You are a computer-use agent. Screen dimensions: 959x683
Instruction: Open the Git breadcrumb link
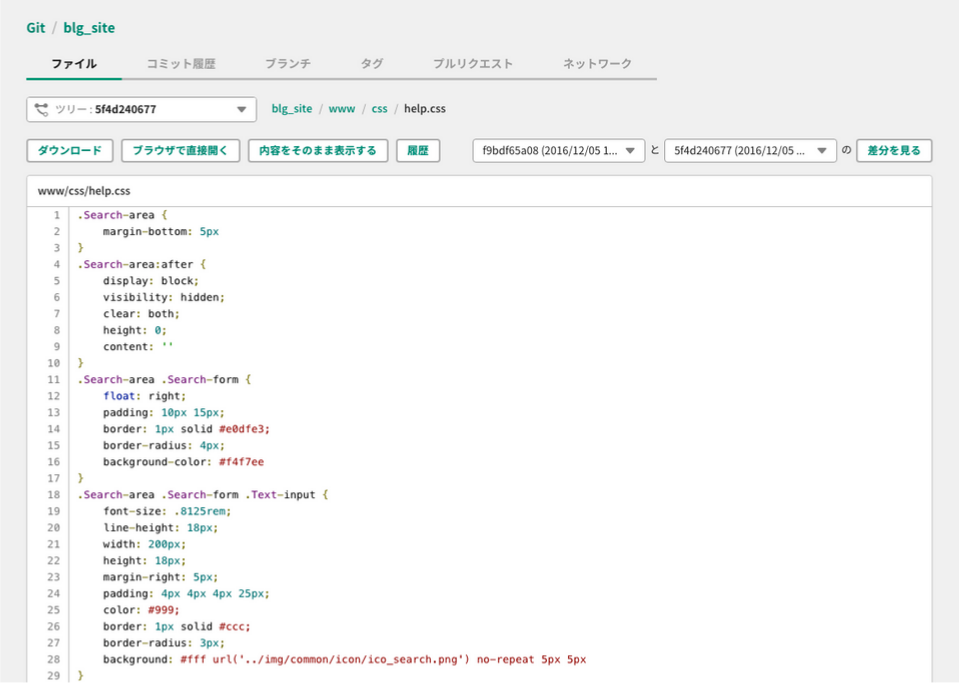(35, 28)
